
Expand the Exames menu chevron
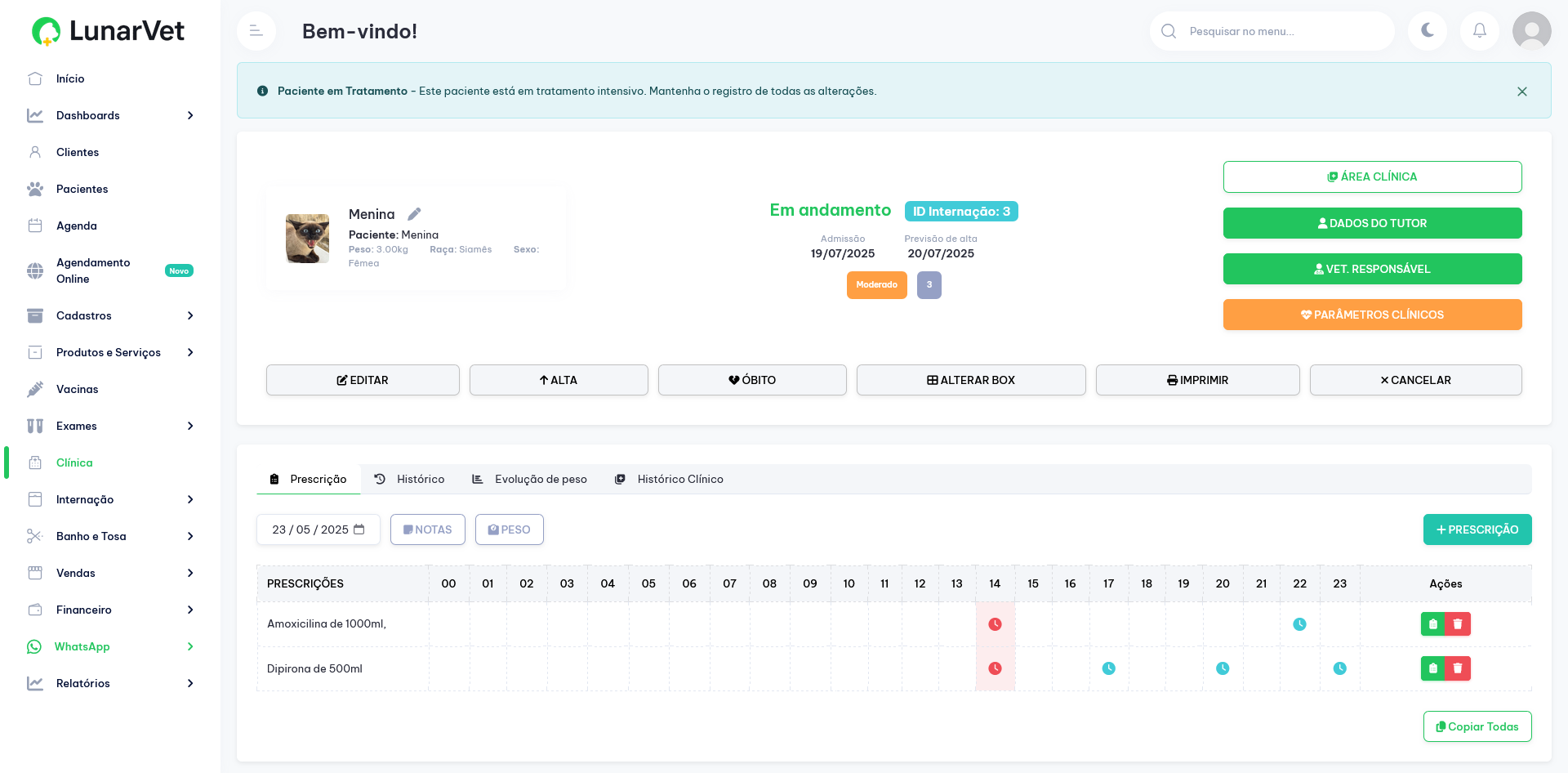pyautogui.click(x=190, y=426)
